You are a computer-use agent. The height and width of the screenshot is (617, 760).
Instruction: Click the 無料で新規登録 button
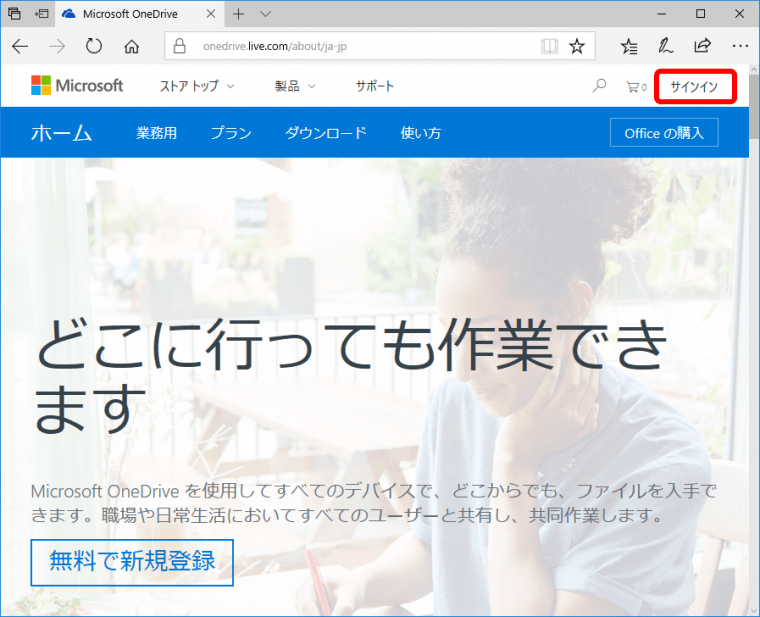click(132, 562)
